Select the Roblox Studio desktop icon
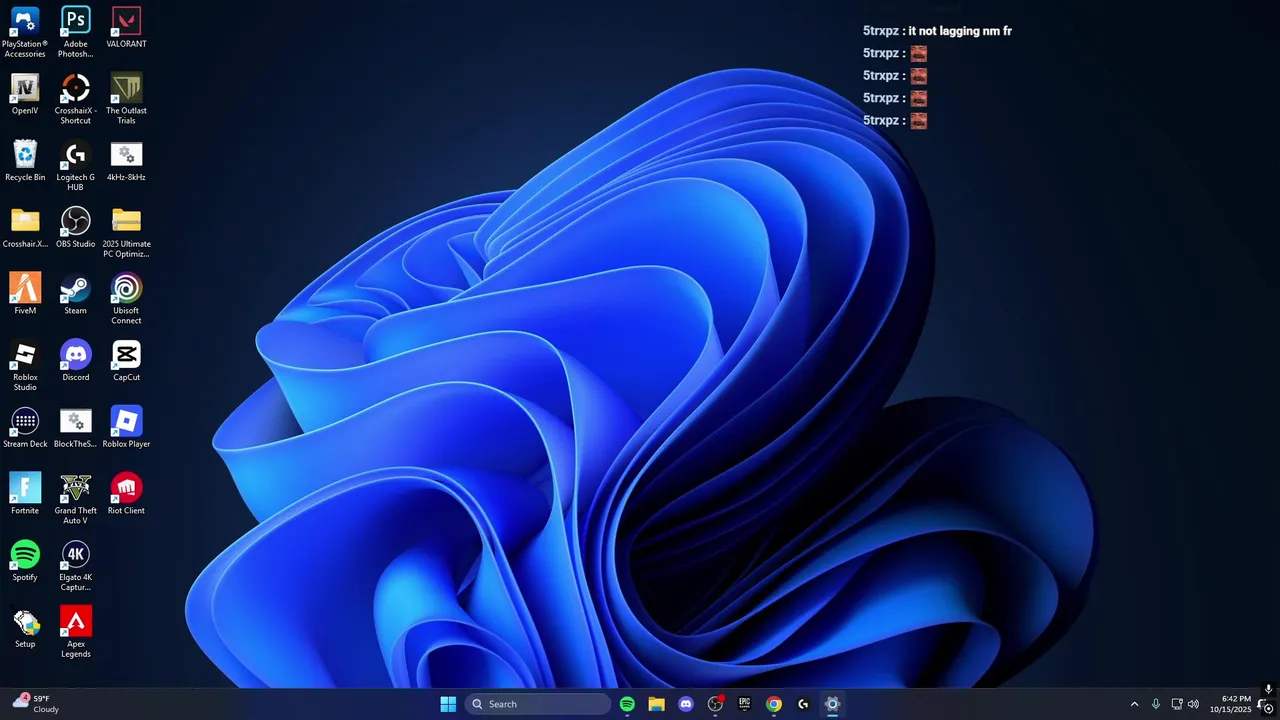Viewport: 1280px width, 720px height. pos(25,366)
